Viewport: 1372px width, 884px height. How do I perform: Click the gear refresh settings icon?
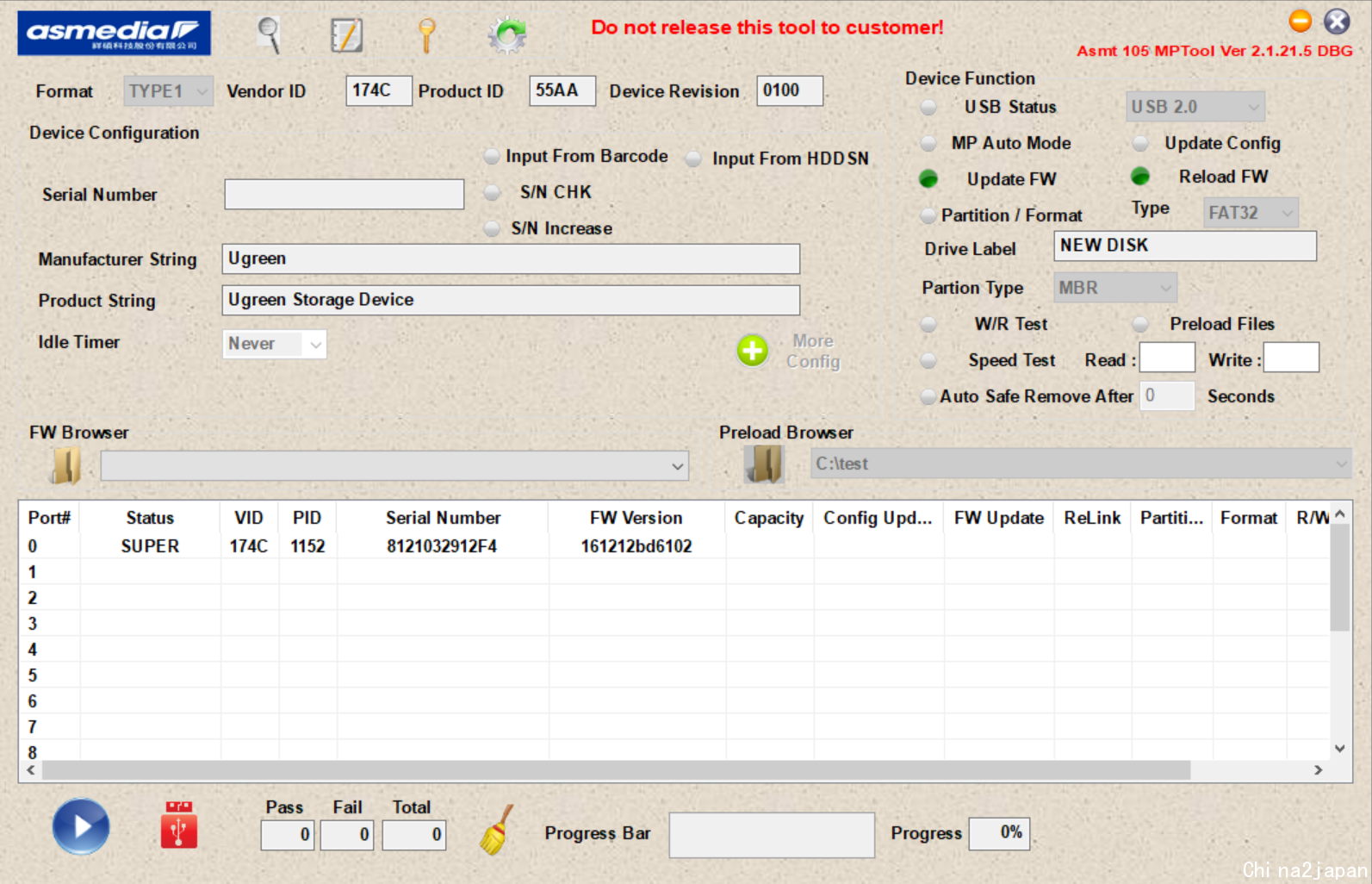[507, 35]
